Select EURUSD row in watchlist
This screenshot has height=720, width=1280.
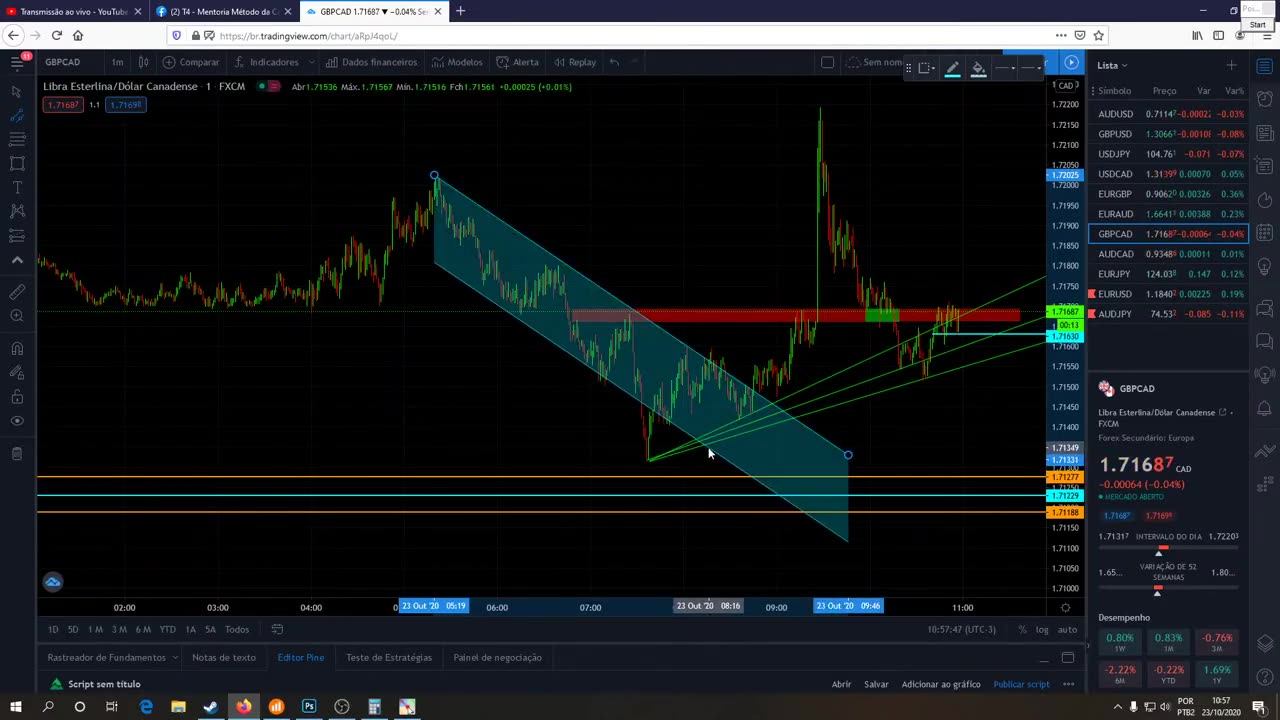1168,294
